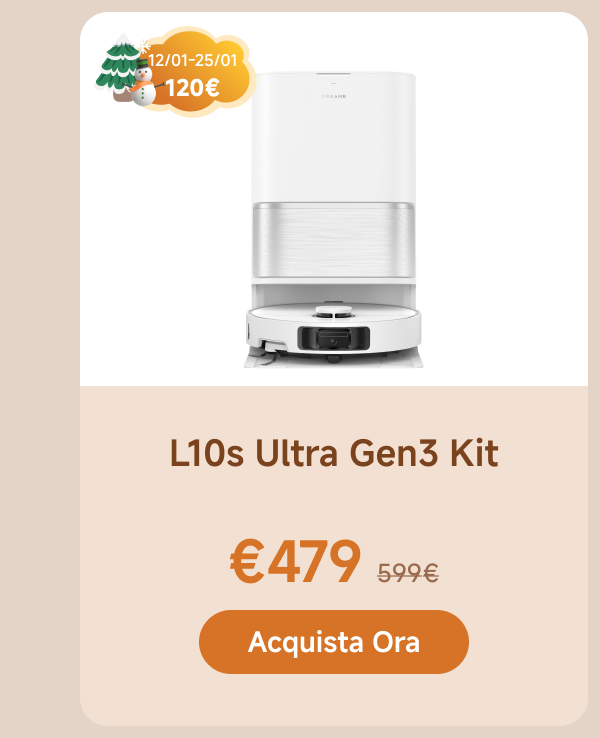The width and height of the screenshot is (600, 738).
Task: Open the base station product image
Action: pos(334,219)
